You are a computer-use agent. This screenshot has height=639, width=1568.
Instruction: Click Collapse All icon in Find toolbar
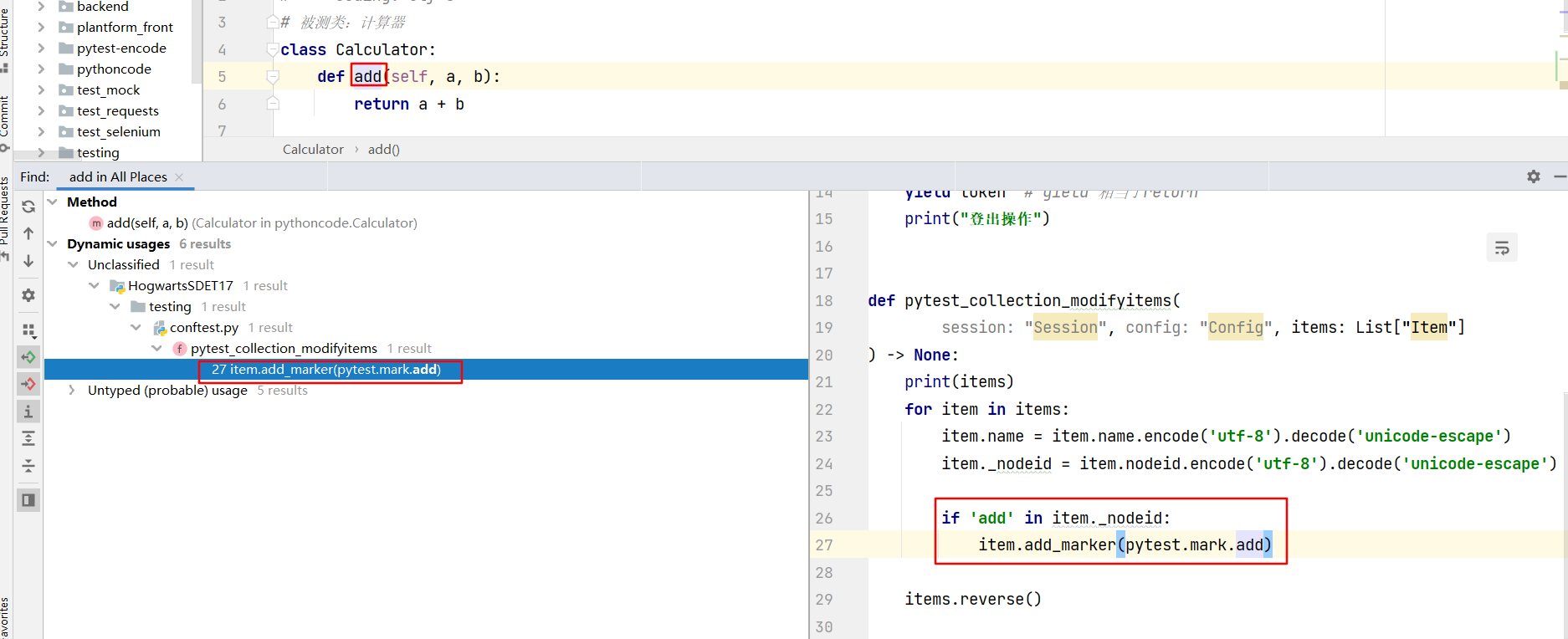click(x=28, y=466)
